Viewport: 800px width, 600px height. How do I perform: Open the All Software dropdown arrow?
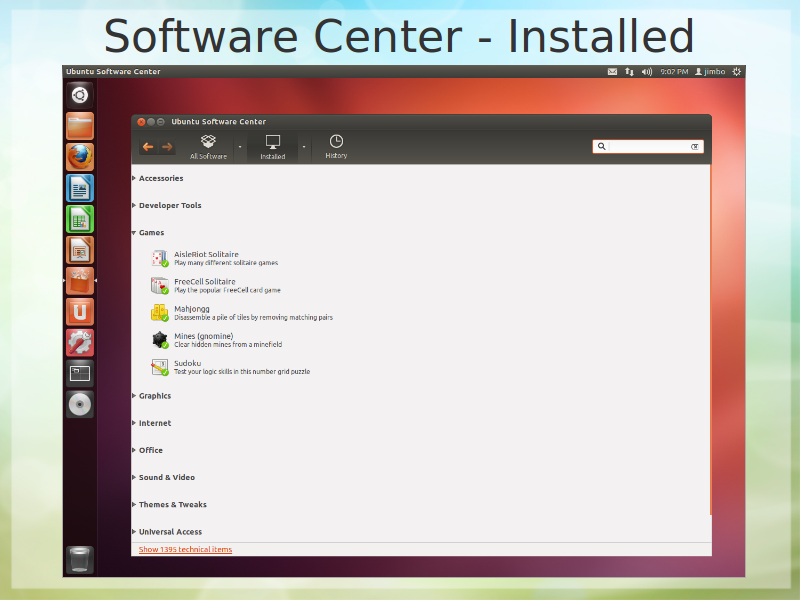[240, 147]
